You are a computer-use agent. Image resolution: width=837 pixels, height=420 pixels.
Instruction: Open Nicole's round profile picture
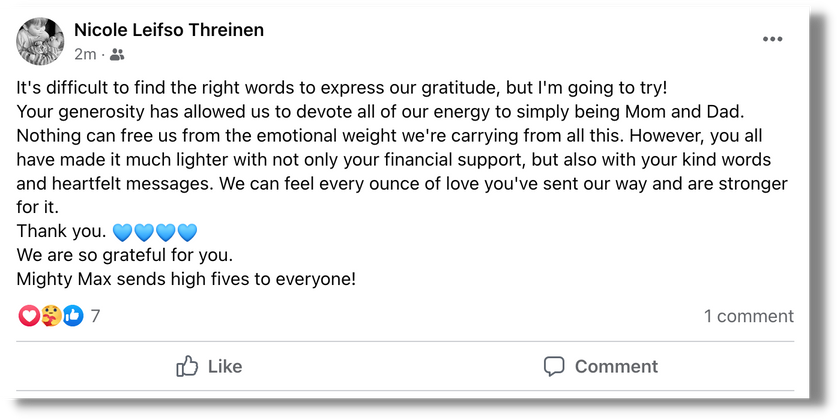[x=41, y=41]
